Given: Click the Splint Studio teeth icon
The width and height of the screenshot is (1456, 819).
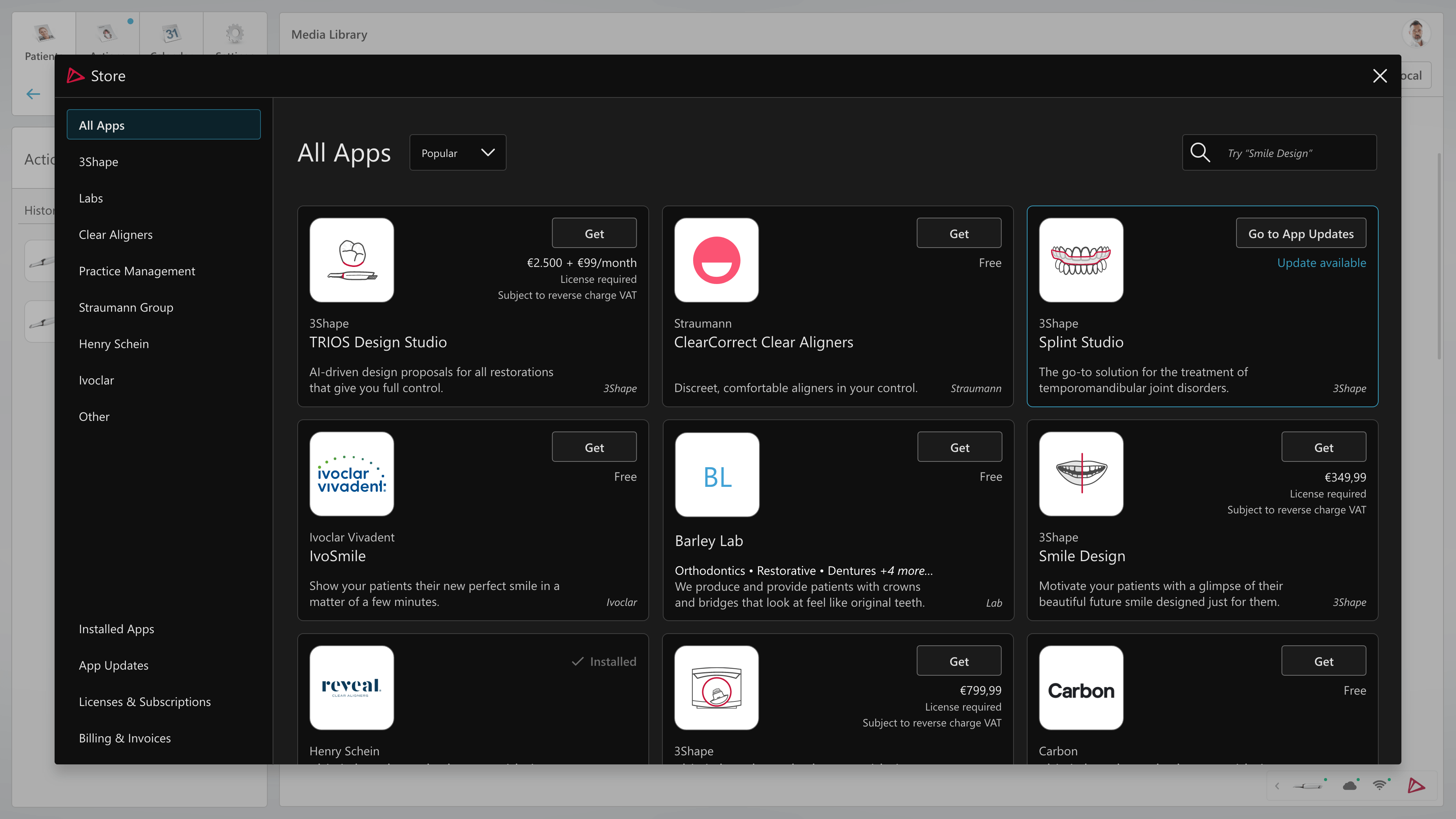Looking at the screenshot, I should (1081, 260).
